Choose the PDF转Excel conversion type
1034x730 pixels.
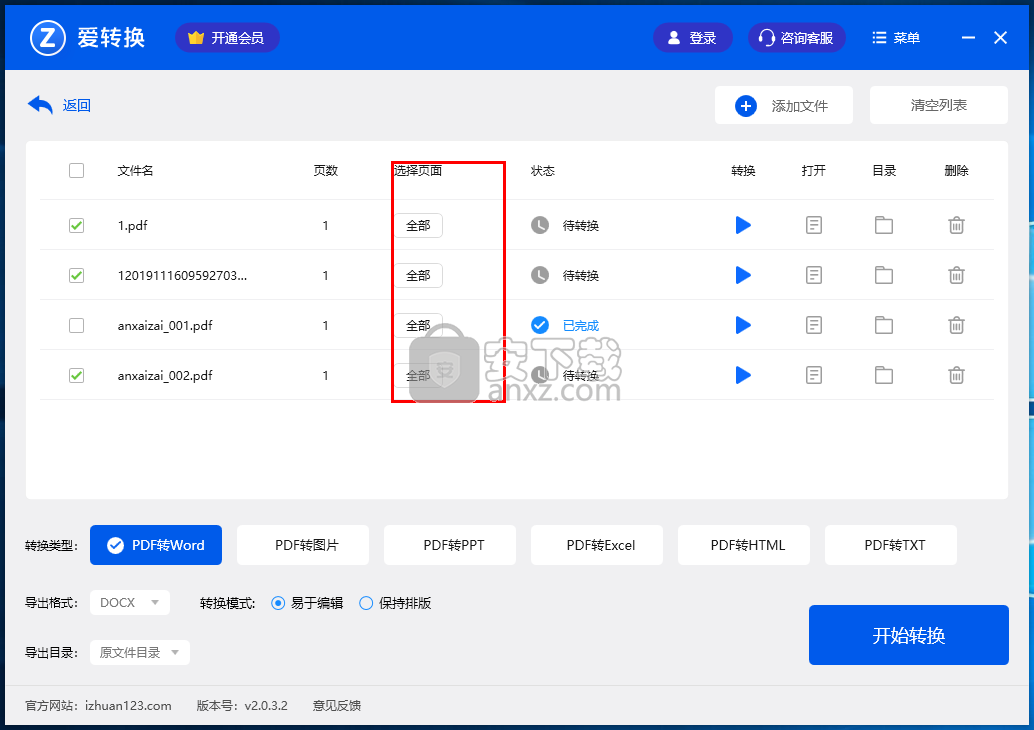click(x=597, y=545)
